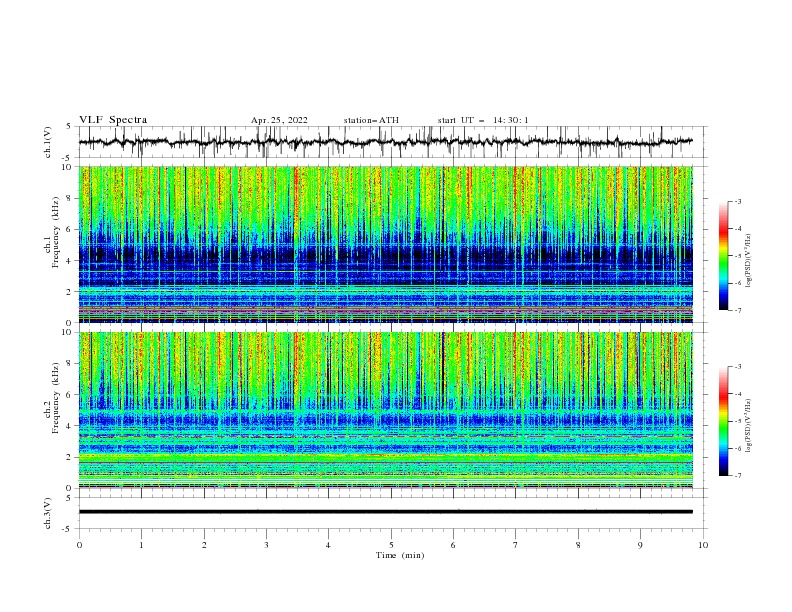Image resolution: width=792 pixels, height=612 pixels.
Task: Click the ch.2 color bar "log(PSD)(V²/Hz)" label
Action: coord(748,426)
